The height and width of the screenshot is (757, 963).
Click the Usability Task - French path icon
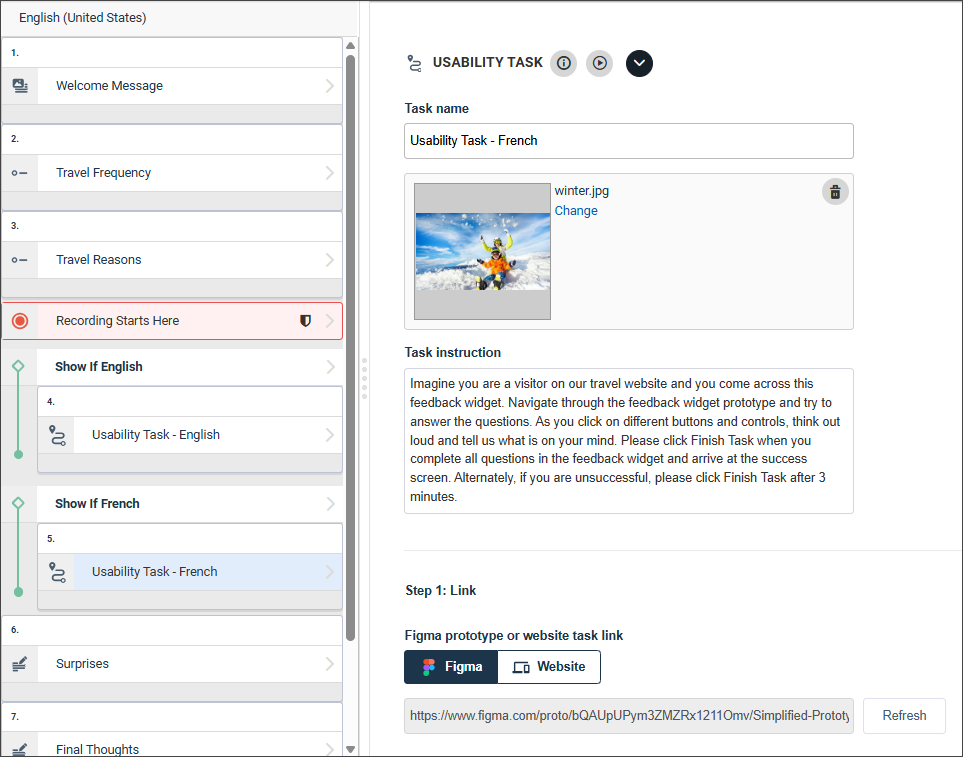tap(57, 572)
